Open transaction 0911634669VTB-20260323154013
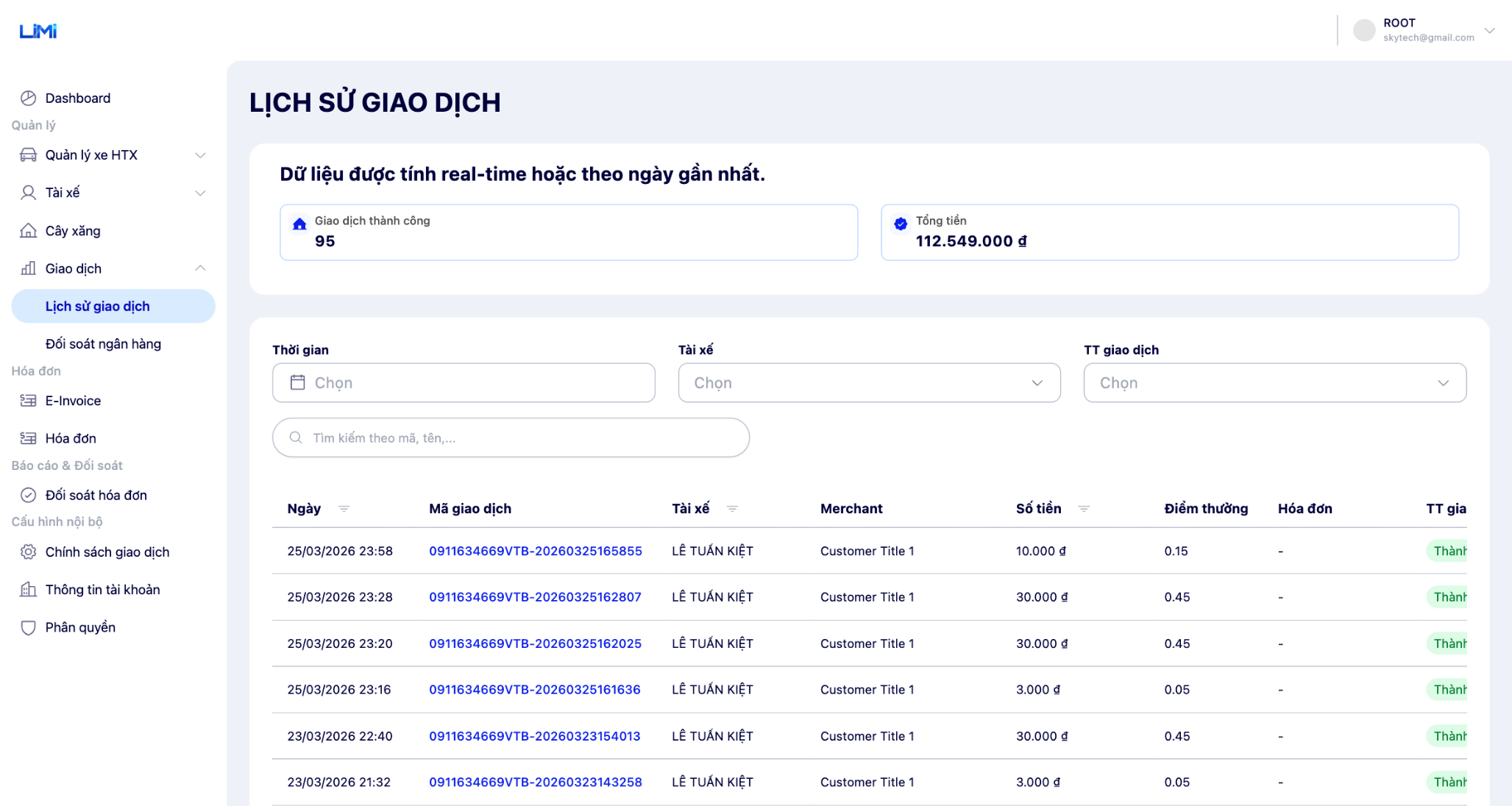This screenshot has width=1512, height=806. pyautogui.click(x=535, y=736)
